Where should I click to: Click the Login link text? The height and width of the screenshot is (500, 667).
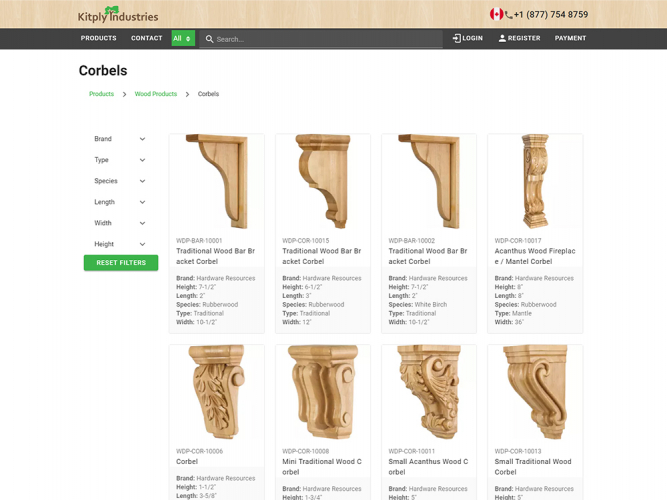coord(473,38)
